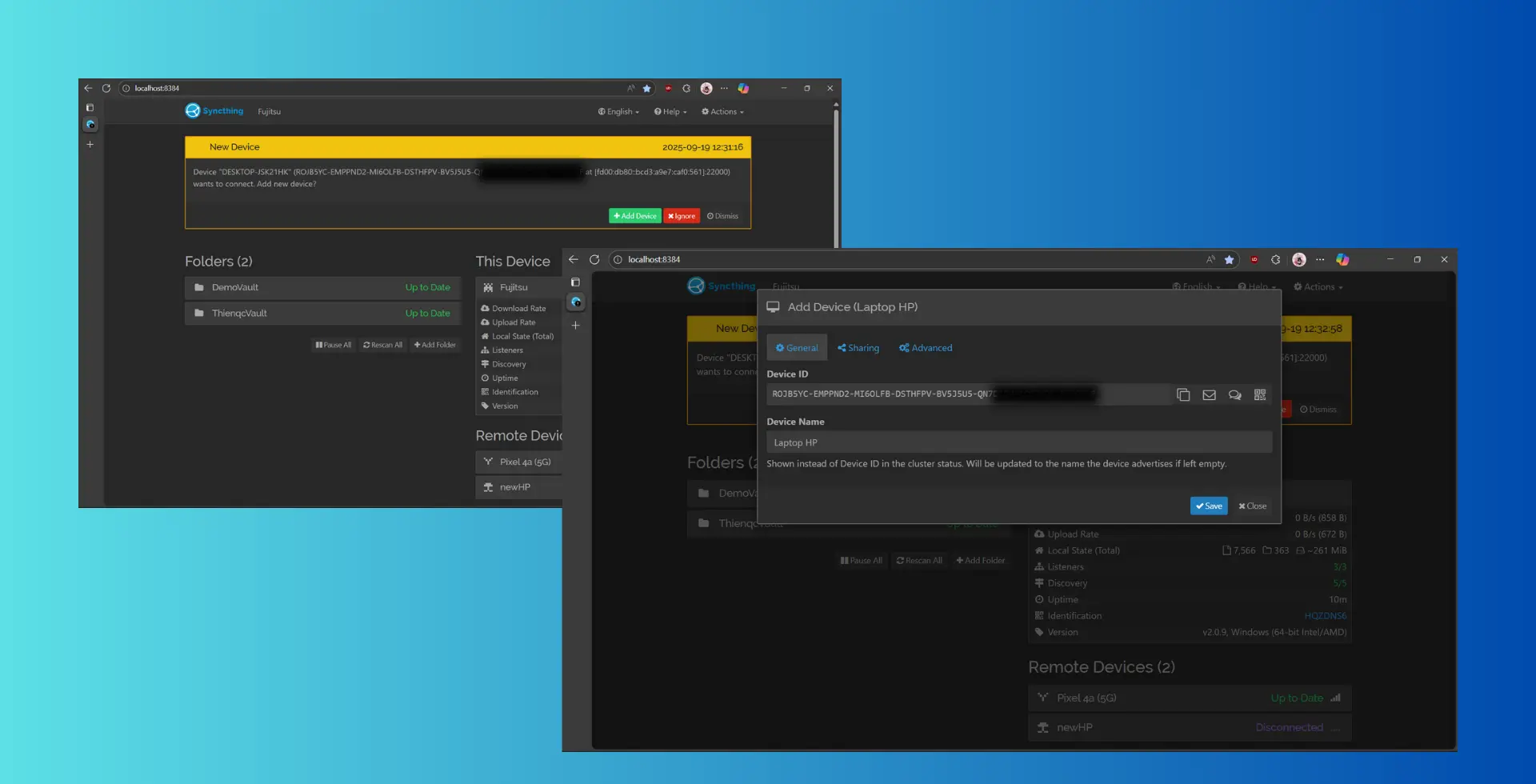Click the chat bubbles icon beside Device ID

pyautogui.click(x=1234, y=395)
